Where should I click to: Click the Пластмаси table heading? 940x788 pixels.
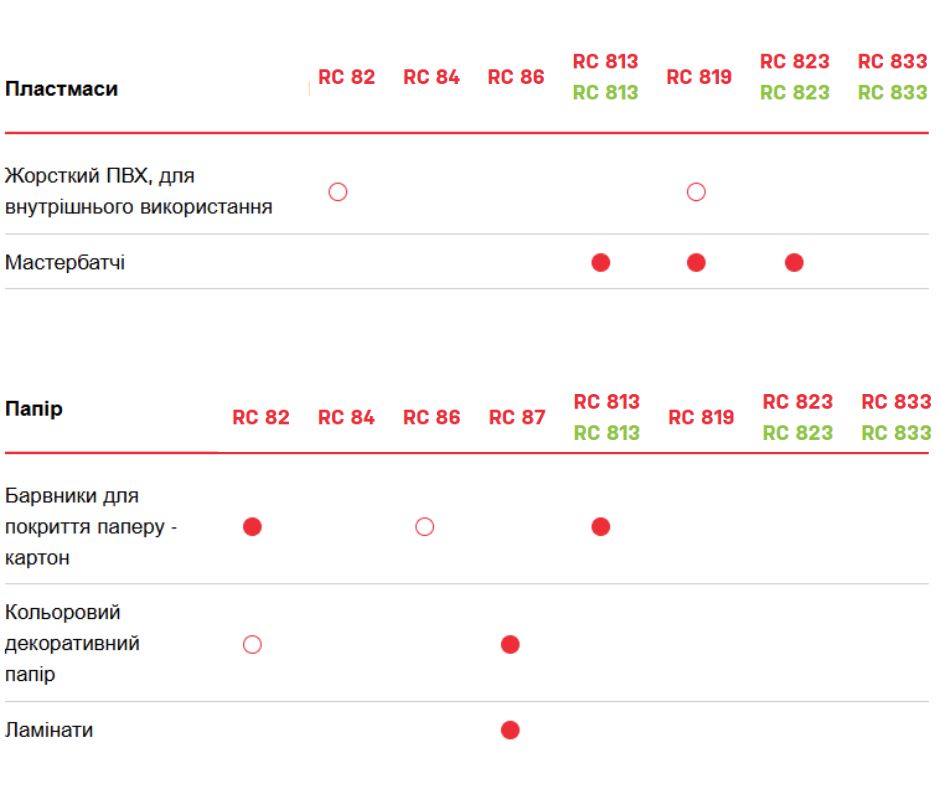pyautogui.click(x=61, y=89)
